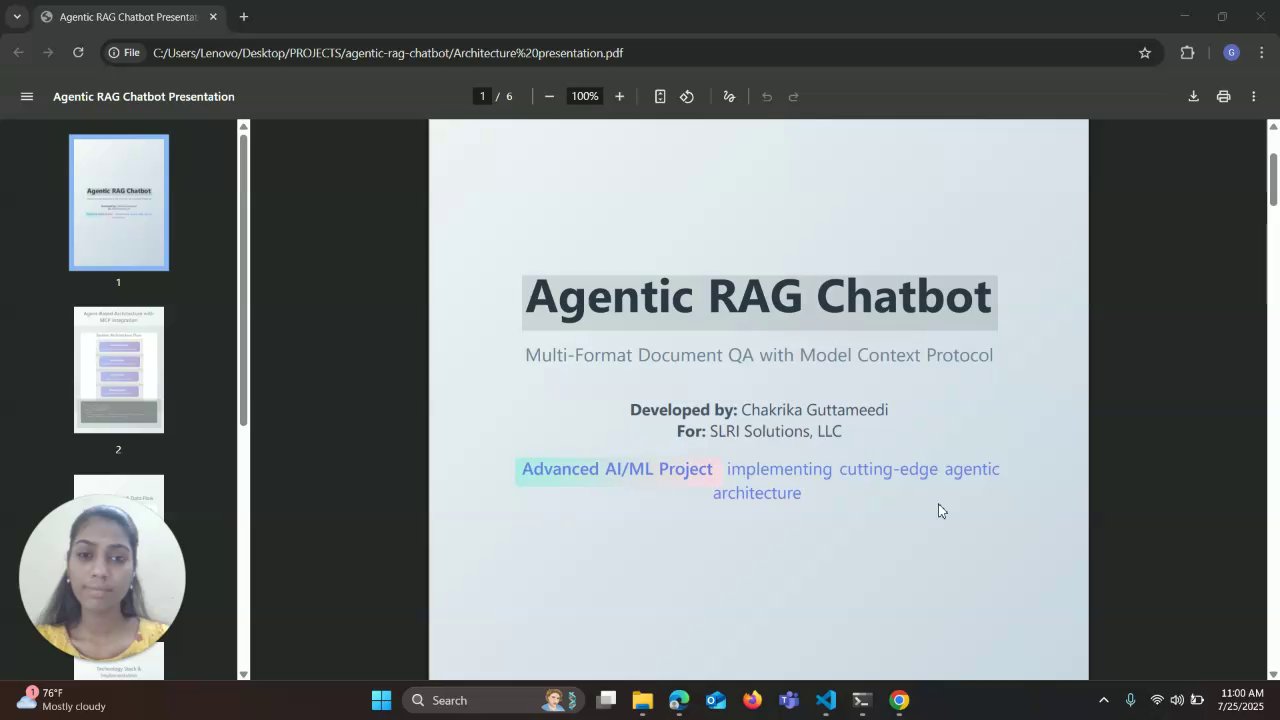
Task: Click the Google Chrome taskbar icon
Action: 899,700
